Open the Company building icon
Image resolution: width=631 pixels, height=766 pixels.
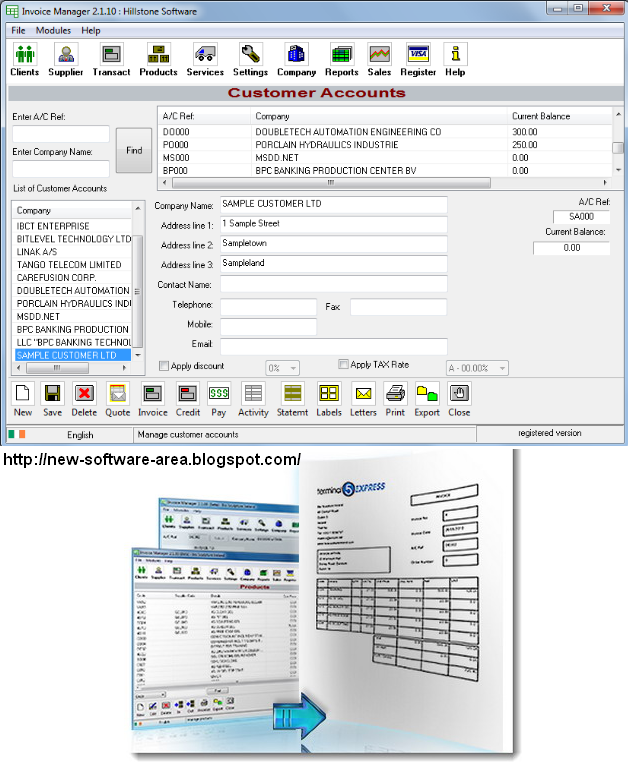(x=296, y=54)
